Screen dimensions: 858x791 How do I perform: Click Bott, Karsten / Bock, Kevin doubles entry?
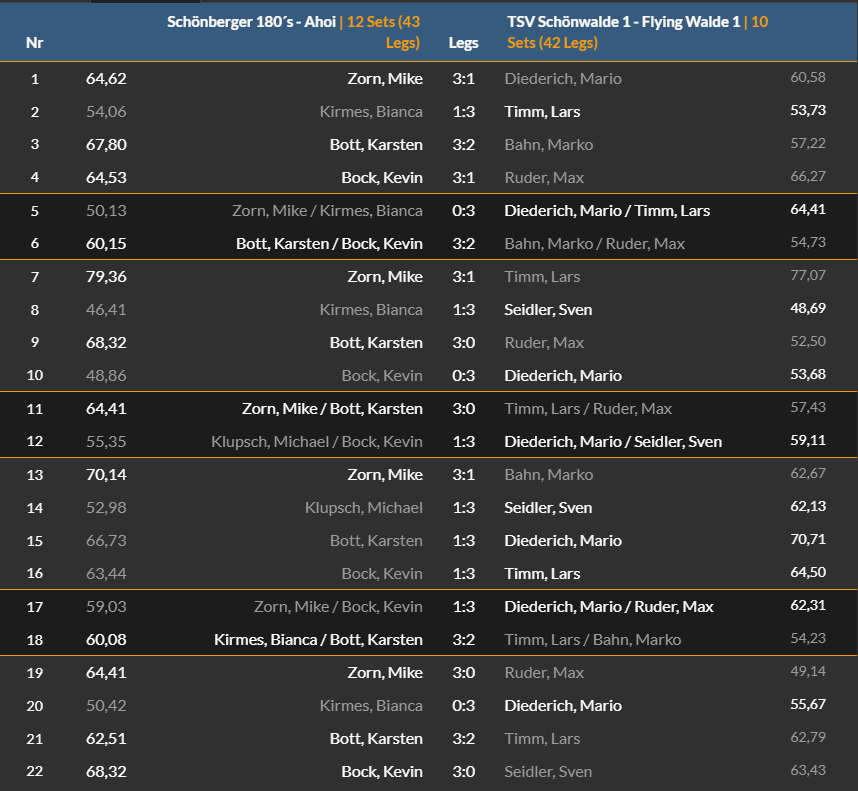point(329,243)
